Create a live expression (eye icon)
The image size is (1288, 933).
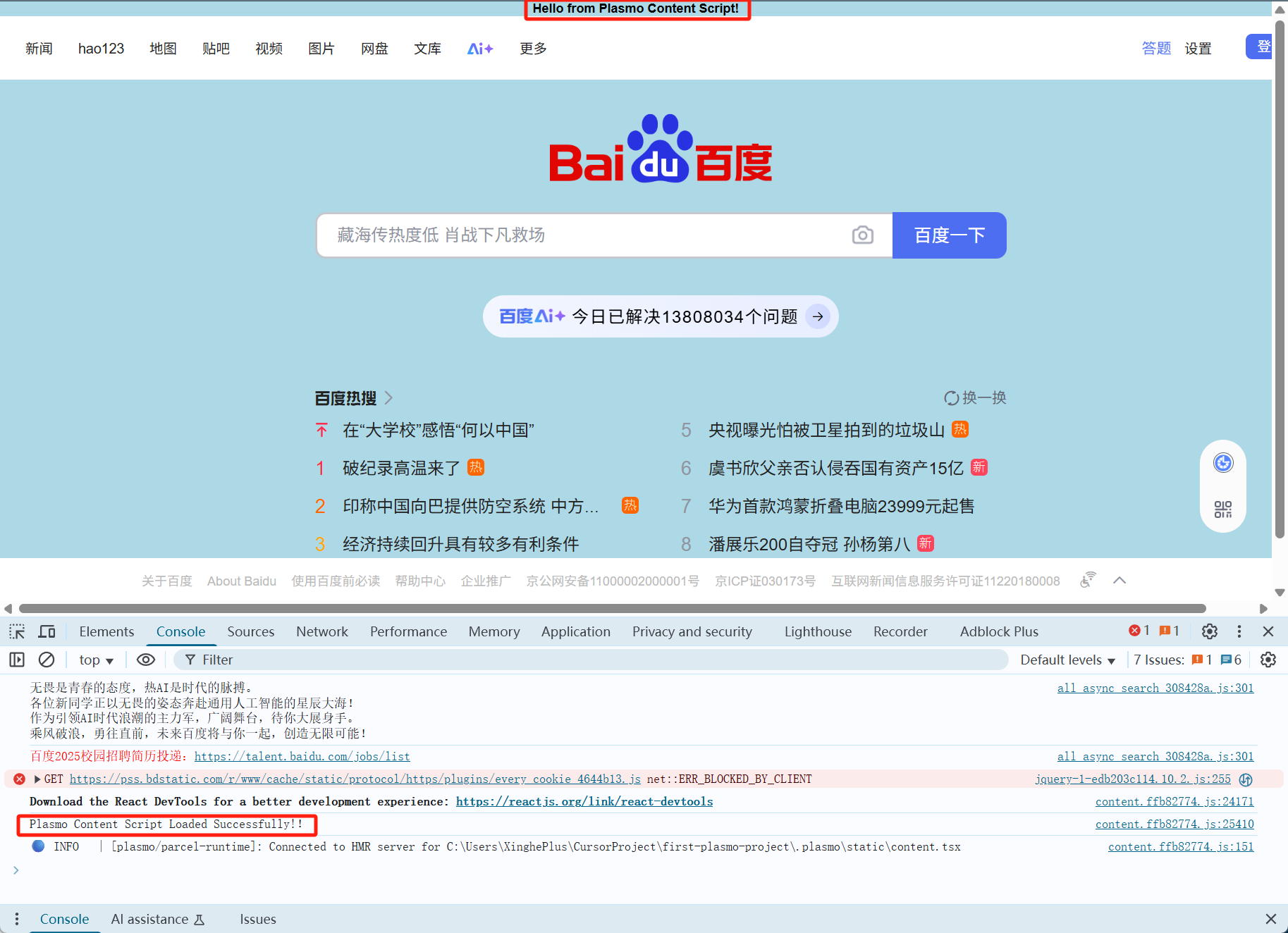pyautogui.click(x=146, y=660)
